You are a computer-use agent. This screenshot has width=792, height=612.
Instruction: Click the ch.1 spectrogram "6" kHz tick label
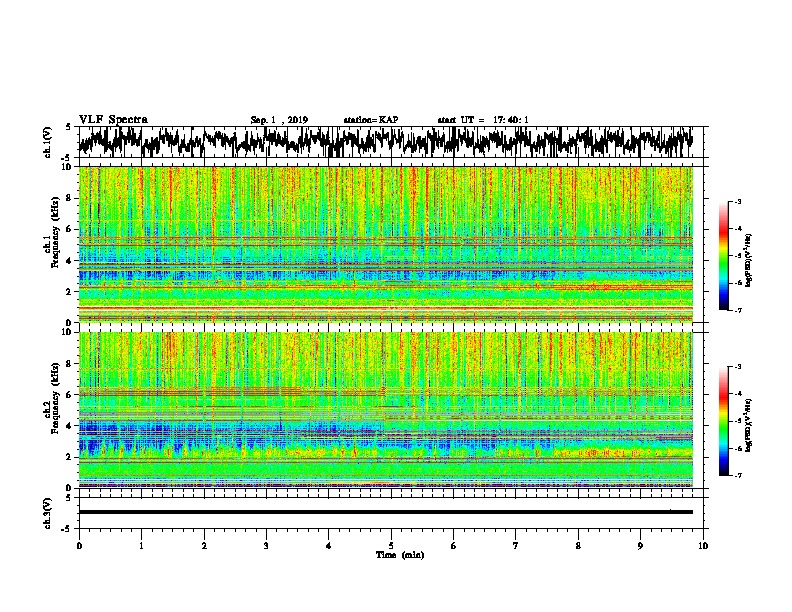[70, 229]
